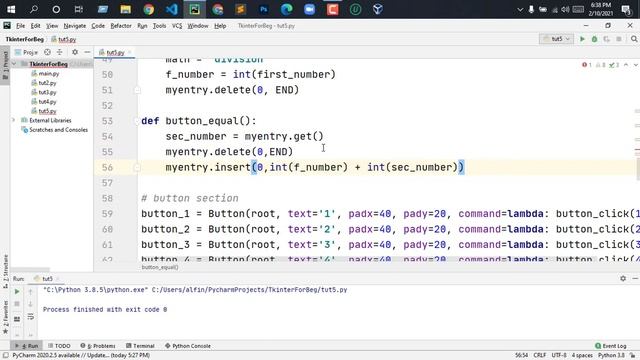This screenshot has width=640, height=360.
Task: Collapse all in the Project panel
Action: point(60,52)
